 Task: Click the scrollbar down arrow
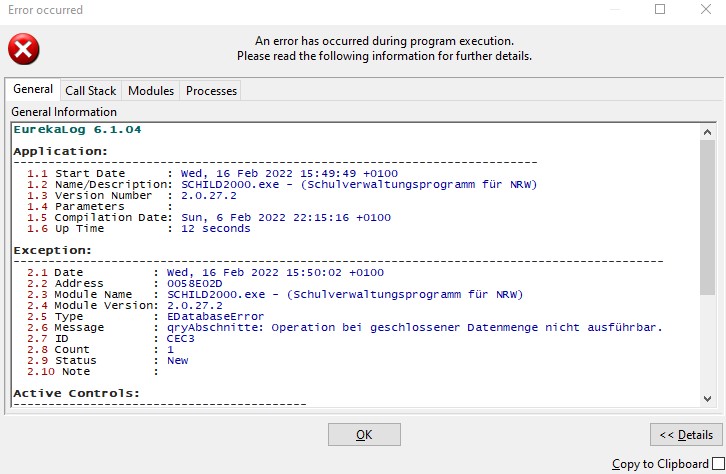tap(707, 399)
